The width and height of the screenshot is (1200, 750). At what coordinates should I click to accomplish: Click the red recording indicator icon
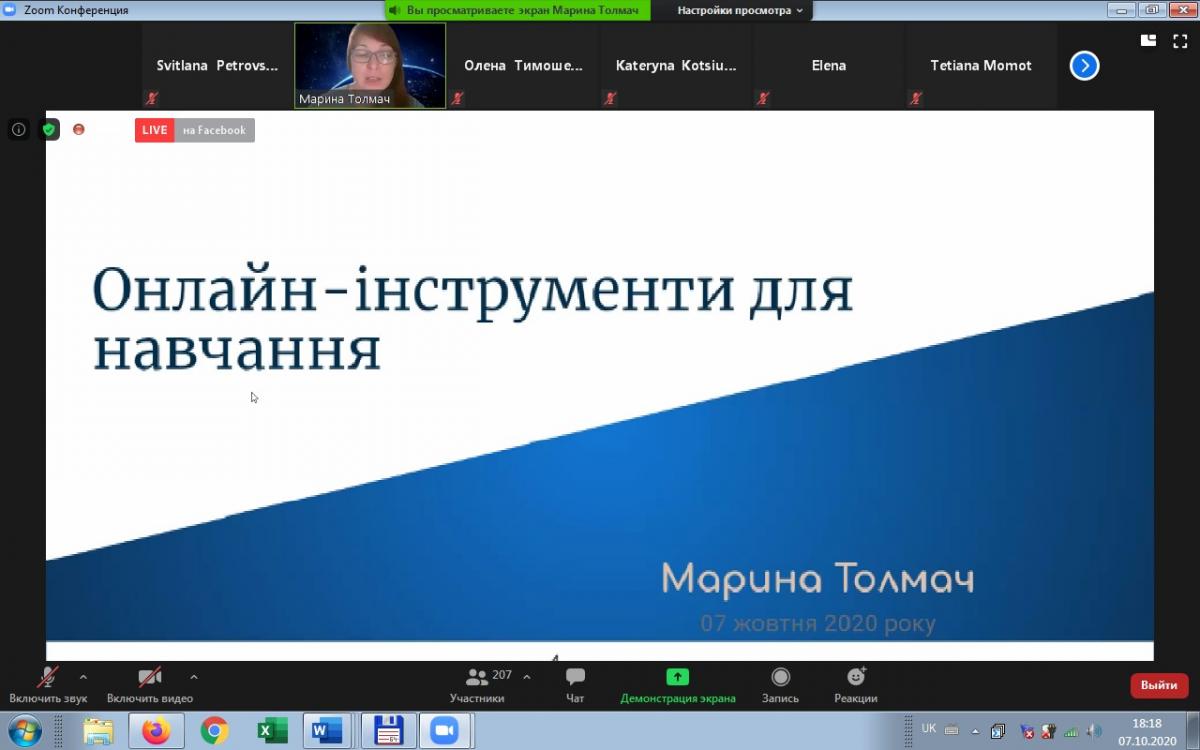pos(79,129)
